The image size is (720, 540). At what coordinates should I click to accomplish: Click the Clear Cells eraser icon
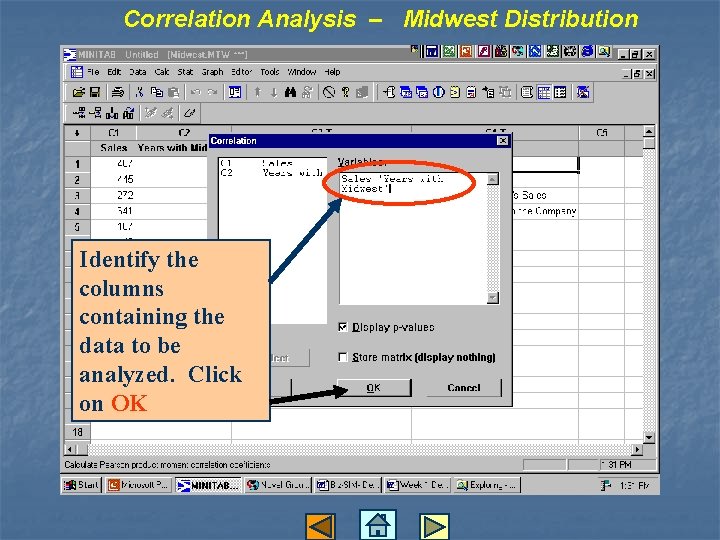coord(189,112)
